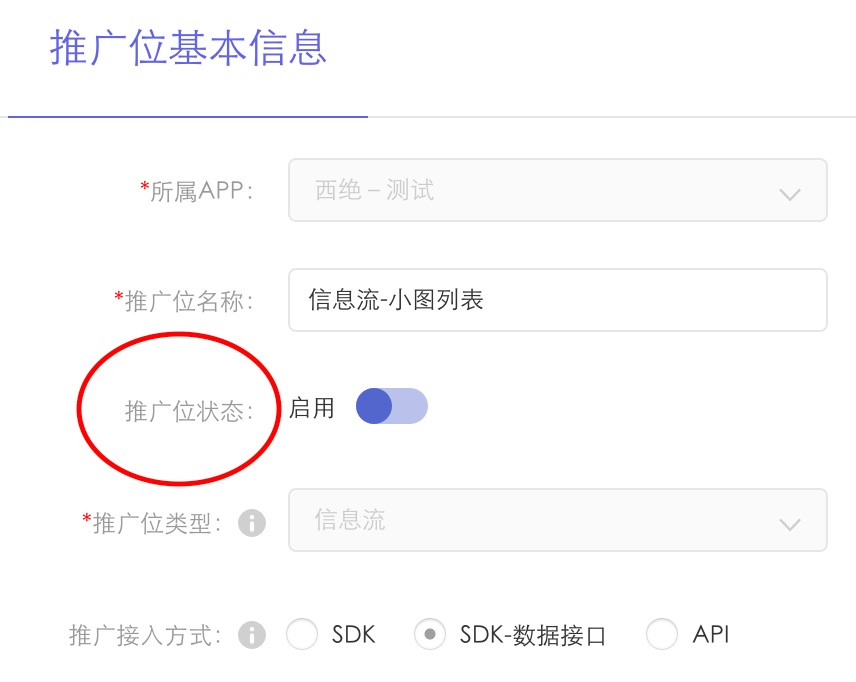Select the SDK radio button
This screenshot has height=682, width=856.
coord(302,634)
